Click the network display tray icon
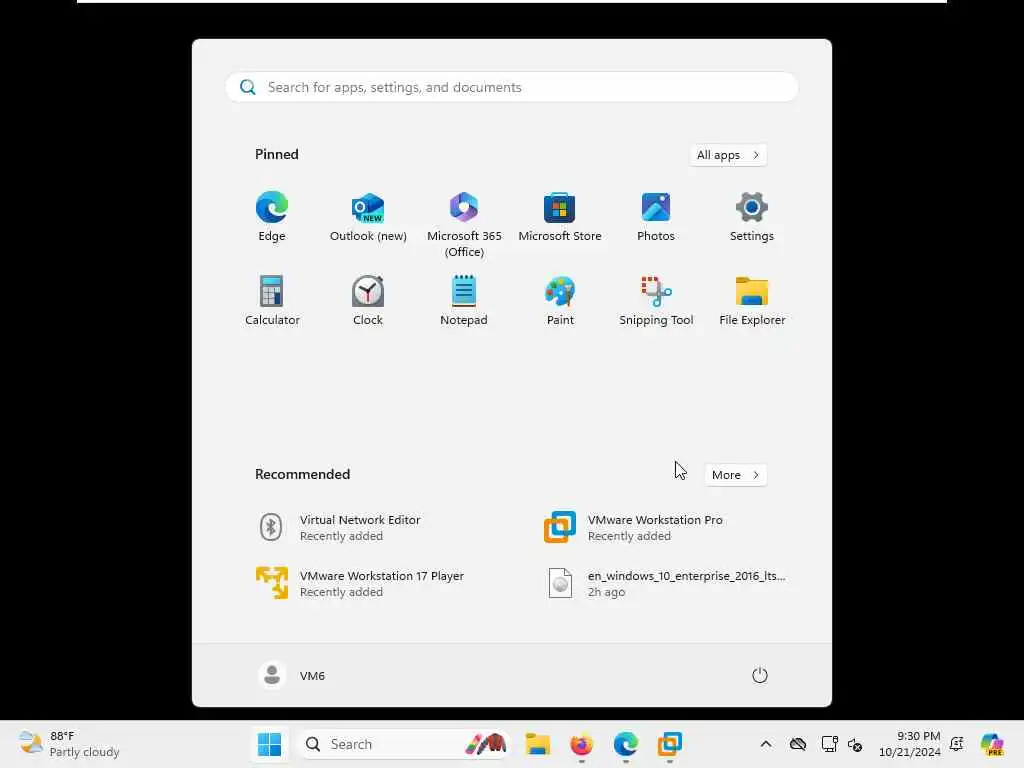This screenshot has height=768, width=1024. [829, 744]
